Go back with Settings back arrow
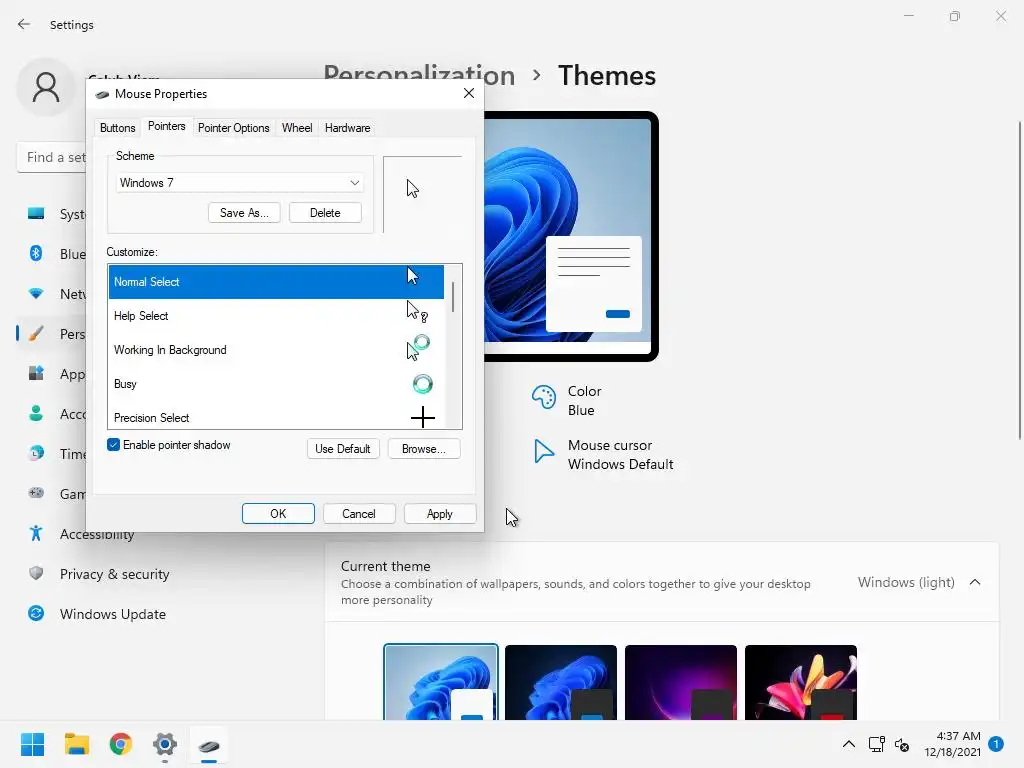This screenshot has height=768, width=1024. pyautogui.click(x=24, y=24)
